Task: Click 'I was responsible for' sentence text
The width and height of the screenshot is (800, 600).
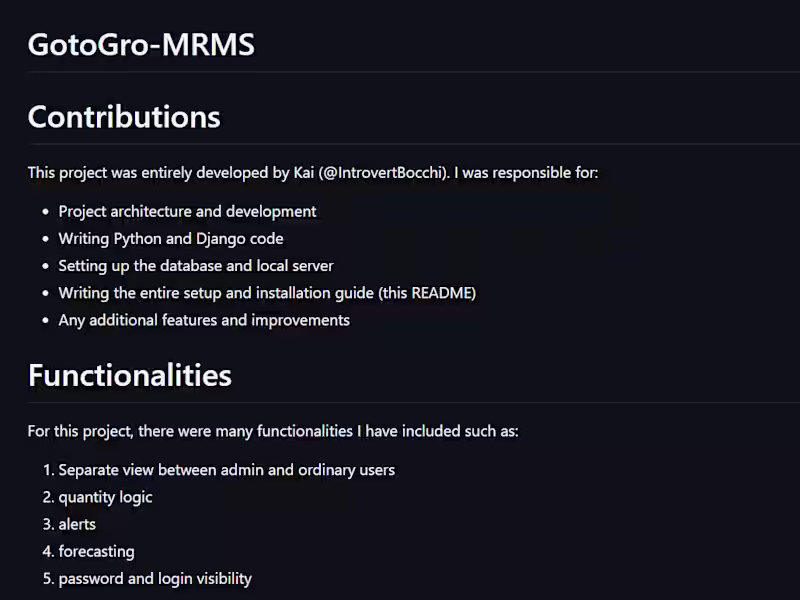Action: click(526, 173)
